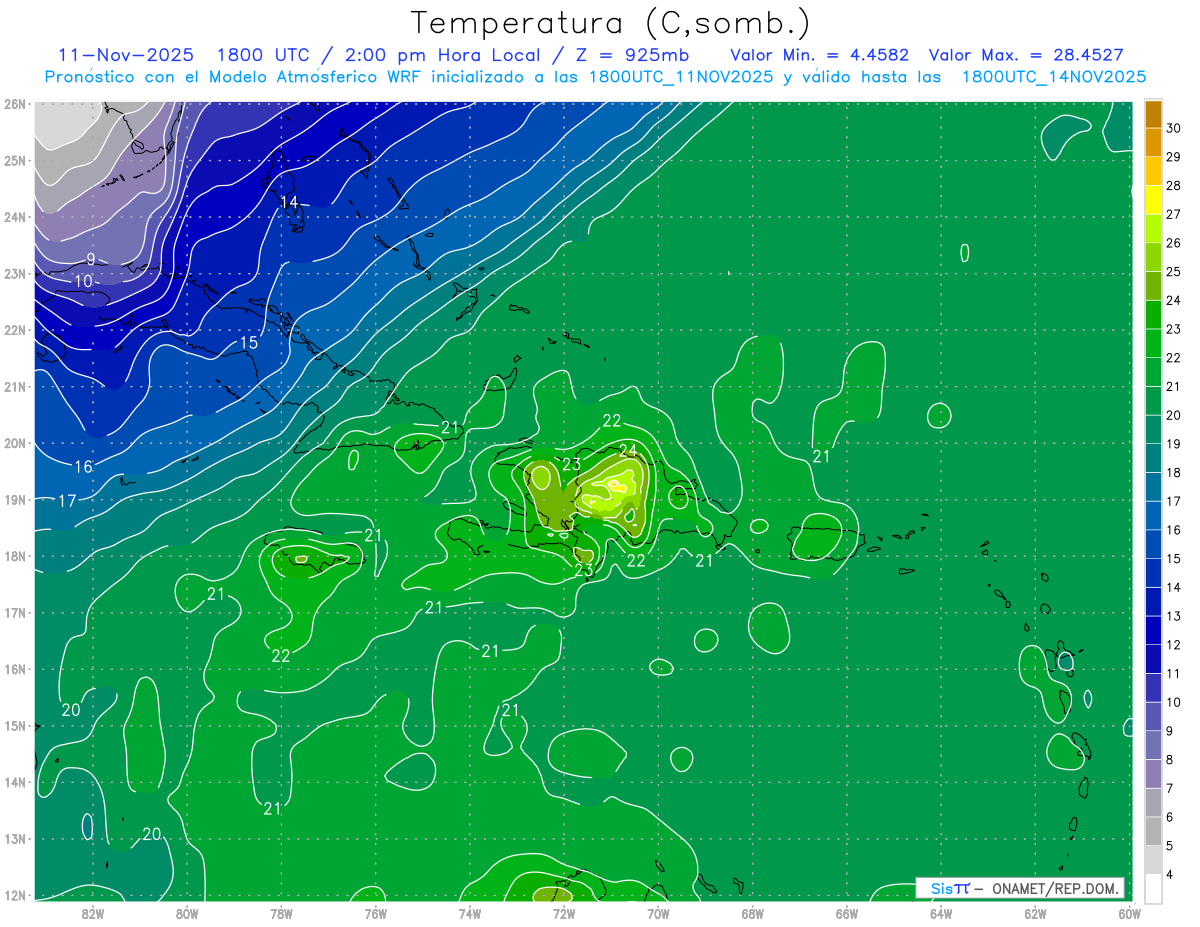Click the latitude axis label "16N"
This screenshot has height=927, width=1200.
[x=15, y=669]
